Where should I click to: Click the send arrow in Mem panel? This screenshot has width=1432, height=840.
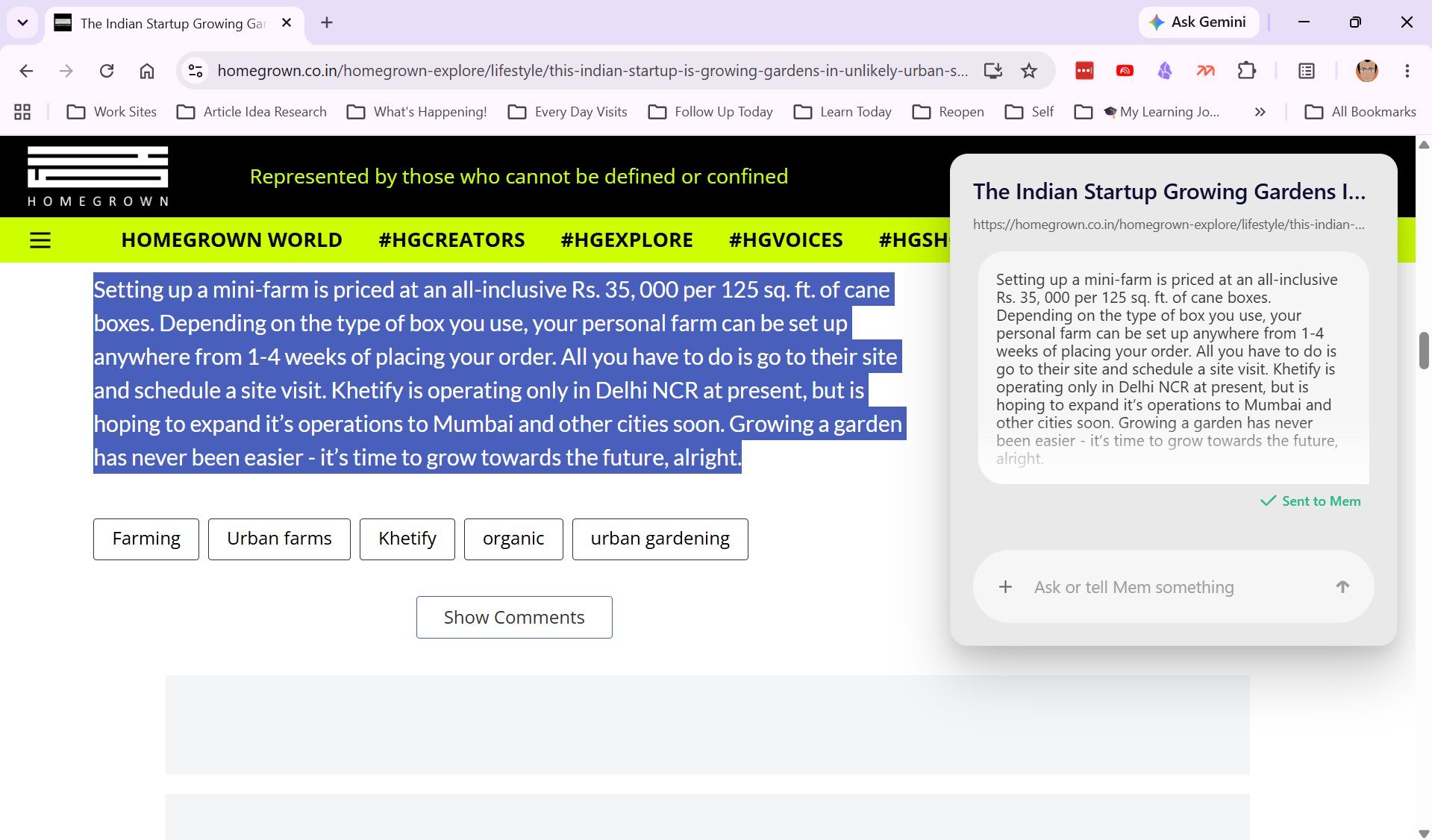click(x=1342, y=587)
